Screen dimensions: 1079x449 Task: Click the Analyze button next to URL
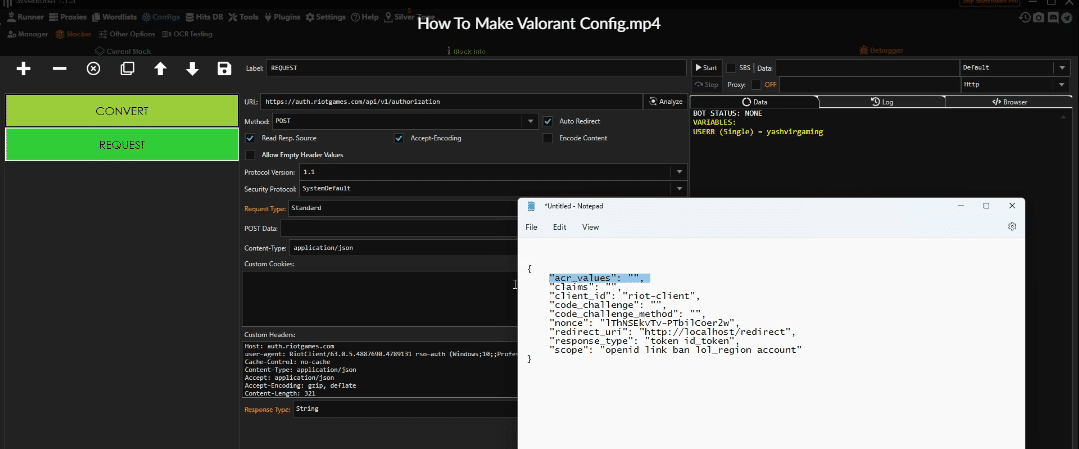(665, 101)
